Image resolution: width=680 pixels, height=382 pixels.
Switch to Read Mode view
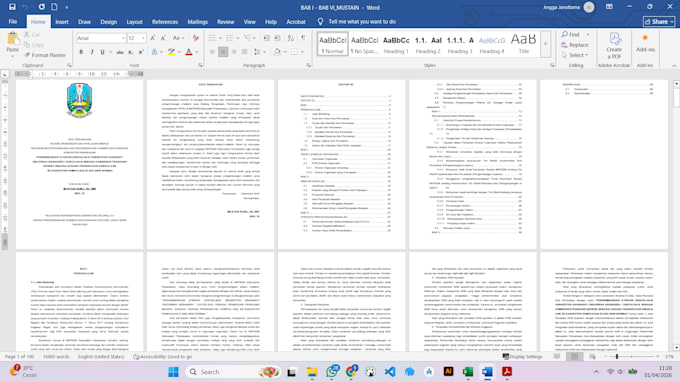click(x=557, y=356)
